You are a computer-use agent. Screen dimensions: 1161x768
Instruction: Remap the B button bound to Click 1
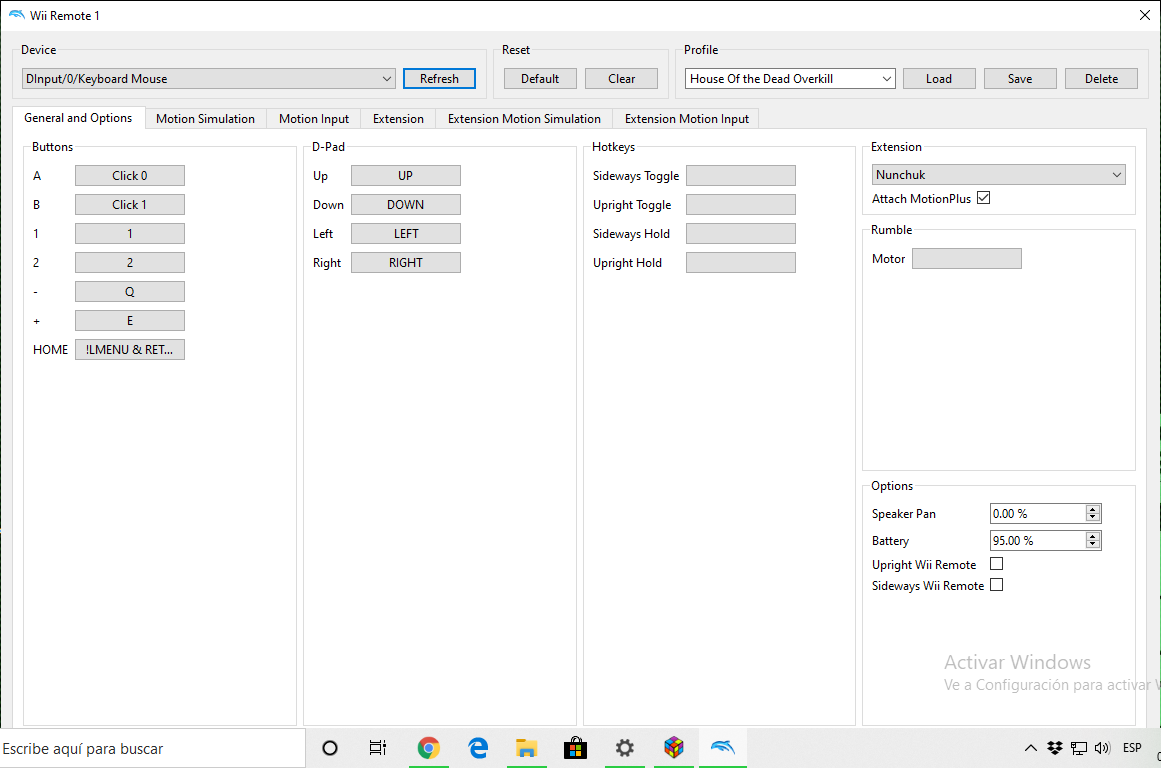tap(130, 204)
